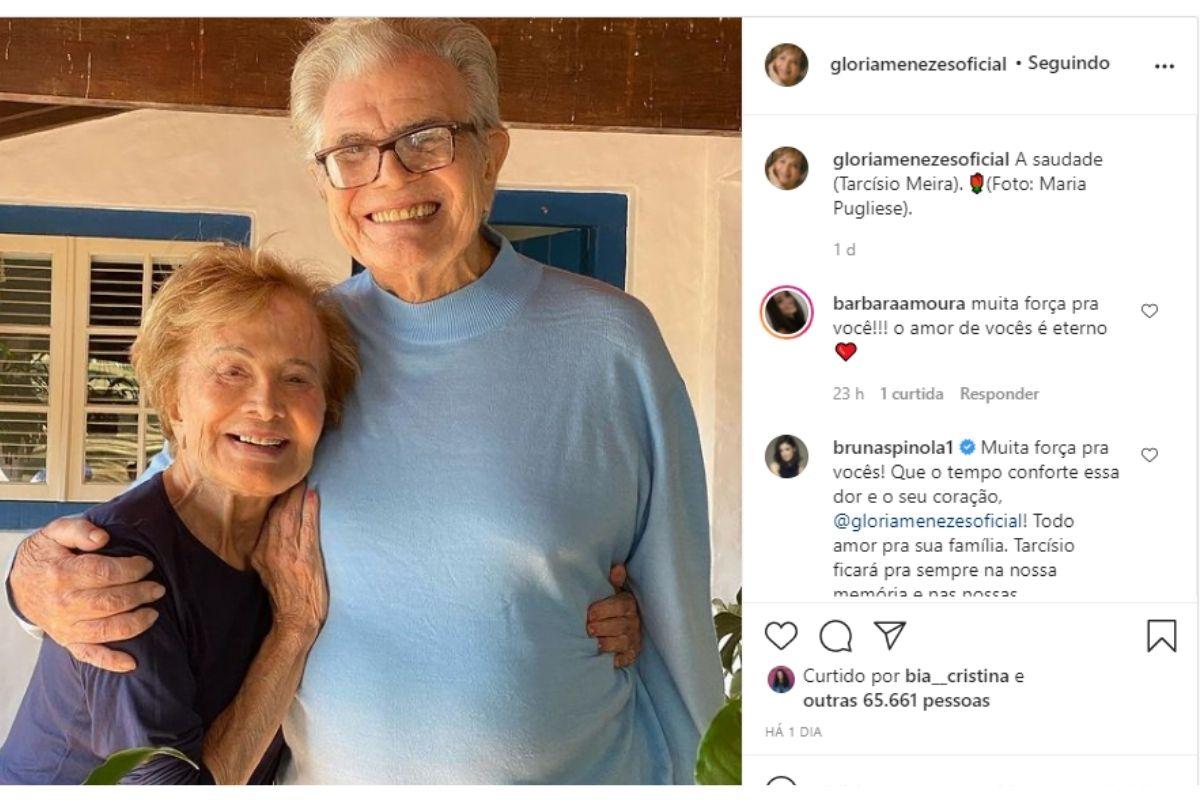Share the post with the paper plane icon

pyautogui.click(x=889, y=636)
